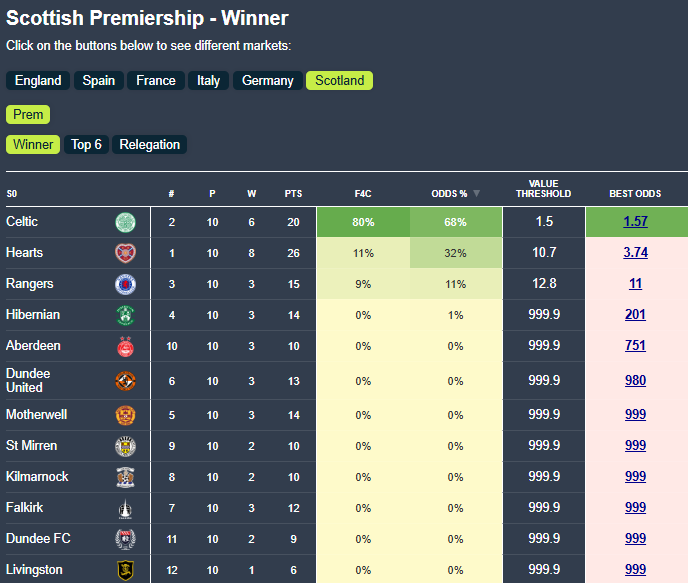Select the England league tab

tap(38, 81)
